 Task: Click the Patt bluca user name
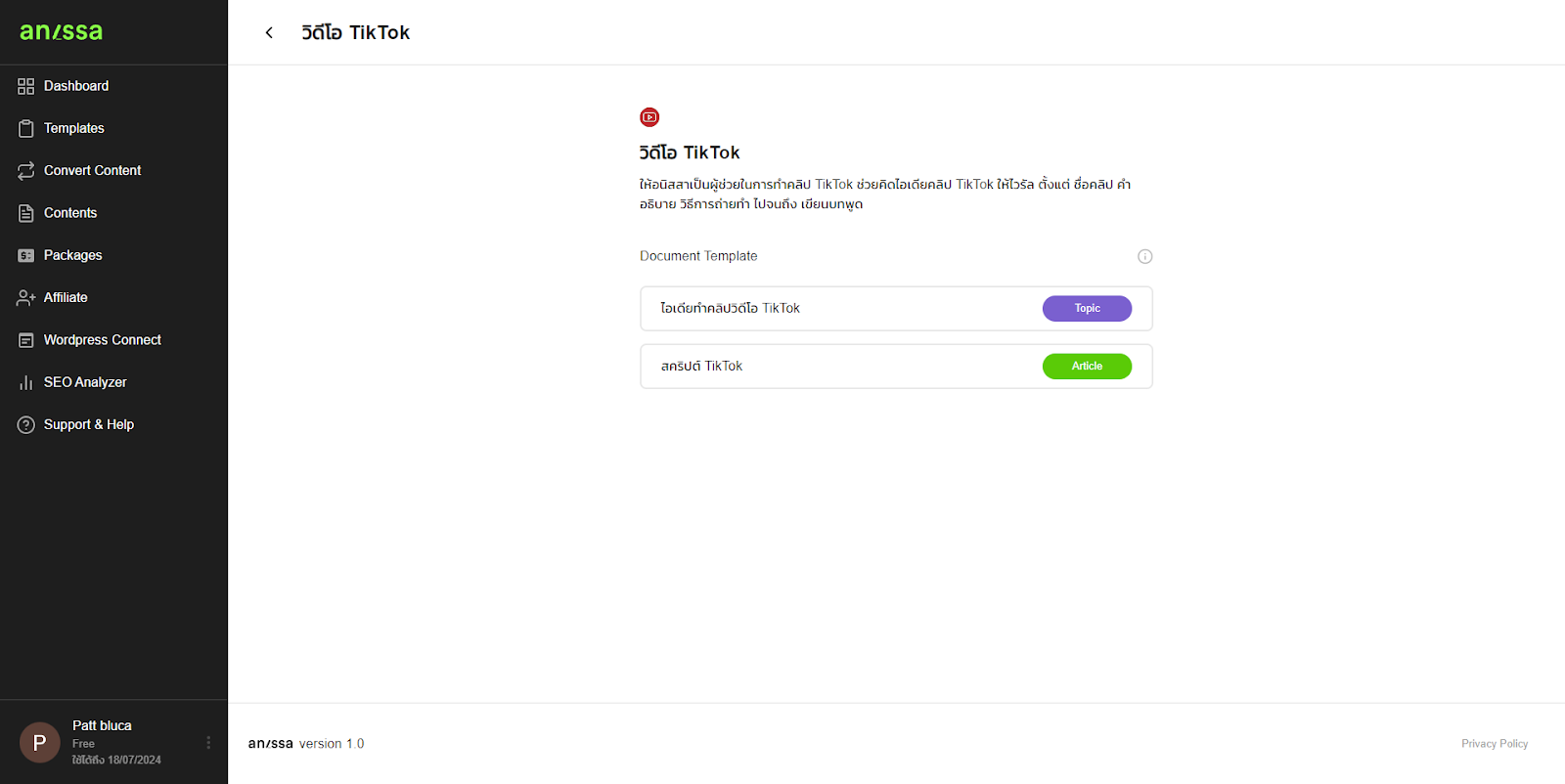point(102,725)
